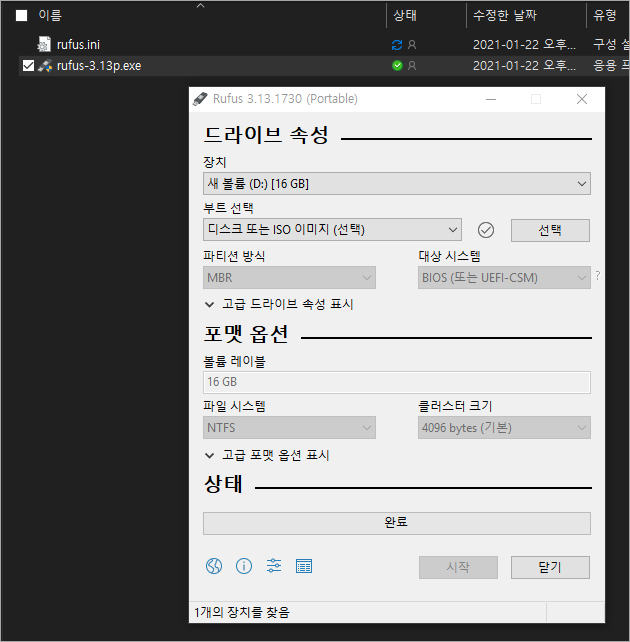630x642 pixels.
Task: Click the Rufus 3.13.1730 (Portable) title text
Action: pos(285,99)
